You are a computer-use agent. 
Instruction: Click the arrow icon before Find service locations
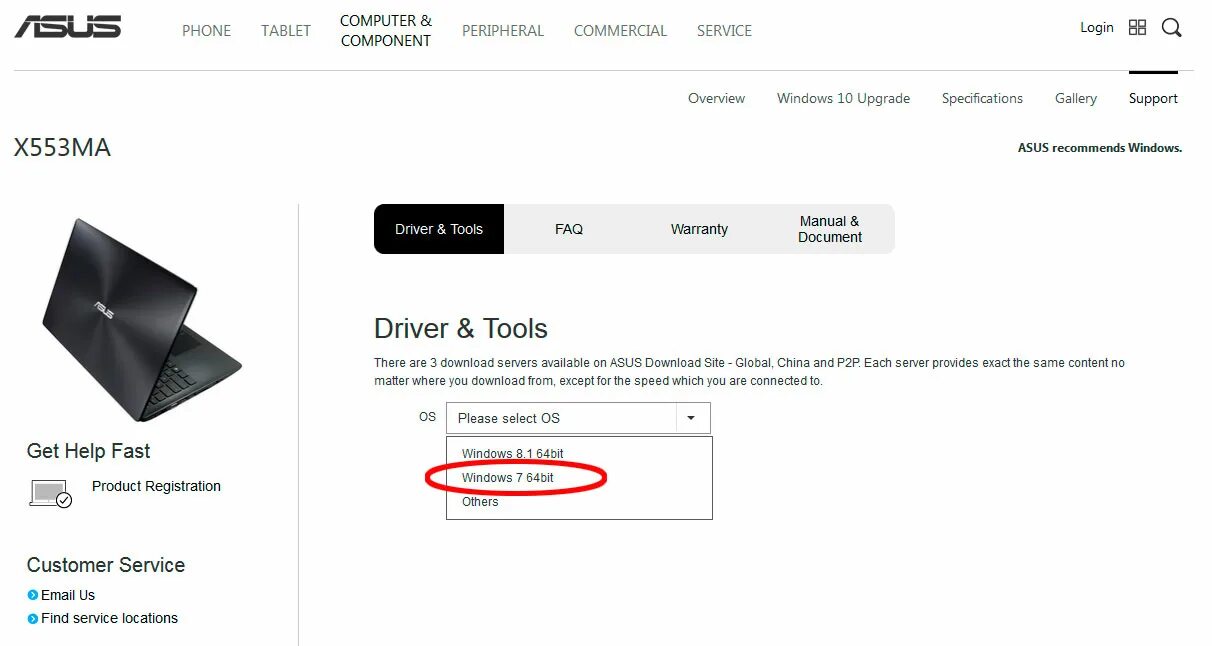[33, 618]
